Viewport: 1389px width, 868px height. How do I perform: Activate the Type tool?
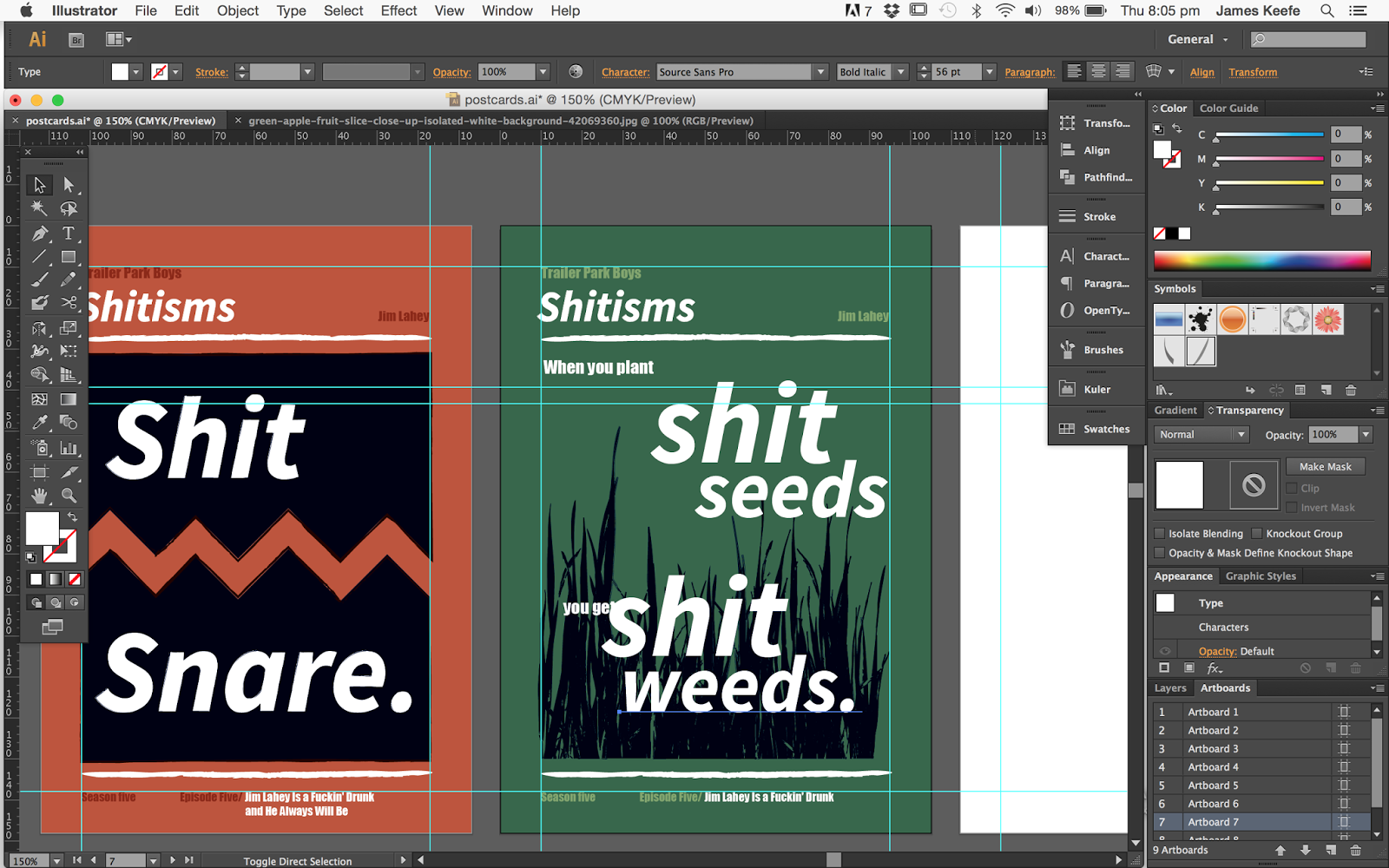tap(69, 233)
